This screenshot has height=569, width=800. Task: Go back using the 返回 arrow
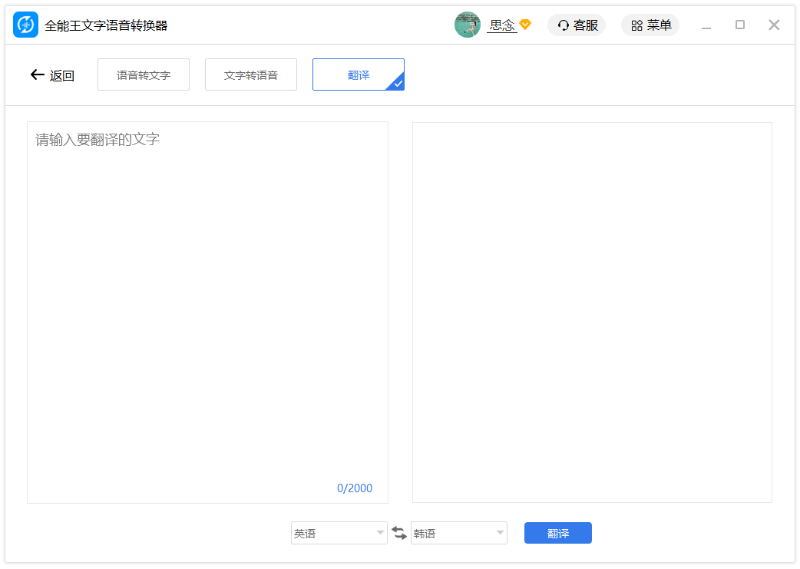pyautogui.click(x=52, y=76)
